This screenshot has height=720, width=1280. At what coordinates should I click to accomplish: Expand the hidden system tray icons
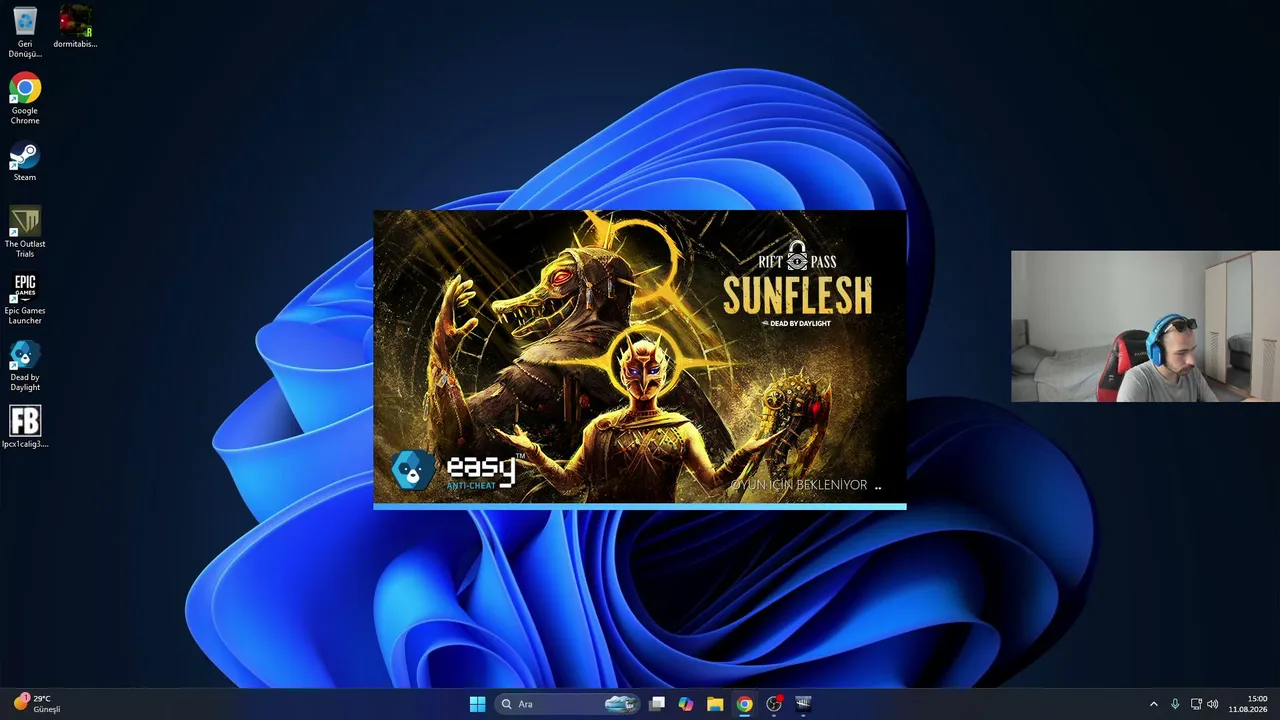[1153, 704]
